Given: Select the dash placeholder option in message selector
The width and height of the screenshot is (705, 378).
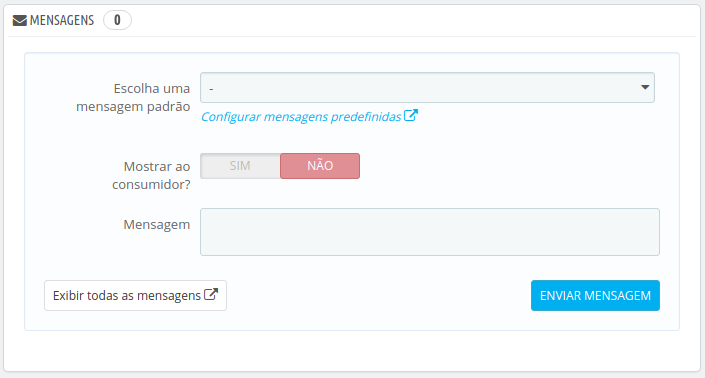Looking at the screenshot, I should coord(211,89).
